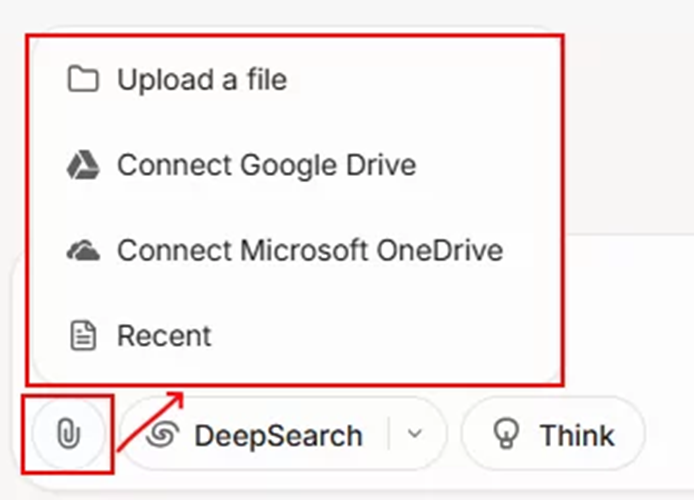Click the document icon next to Recent
This screenshot has height=500, width=694.
pyautogui.click(x=83, y=335)
